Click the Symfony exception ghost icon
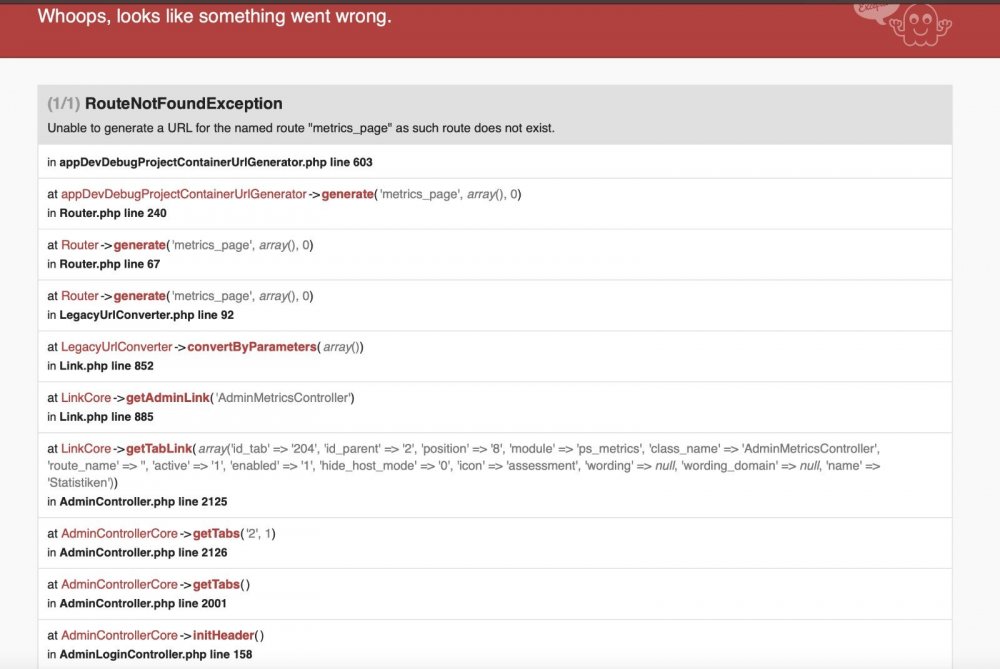Screen dimensions: 1000x669 [x=918, y=24]
